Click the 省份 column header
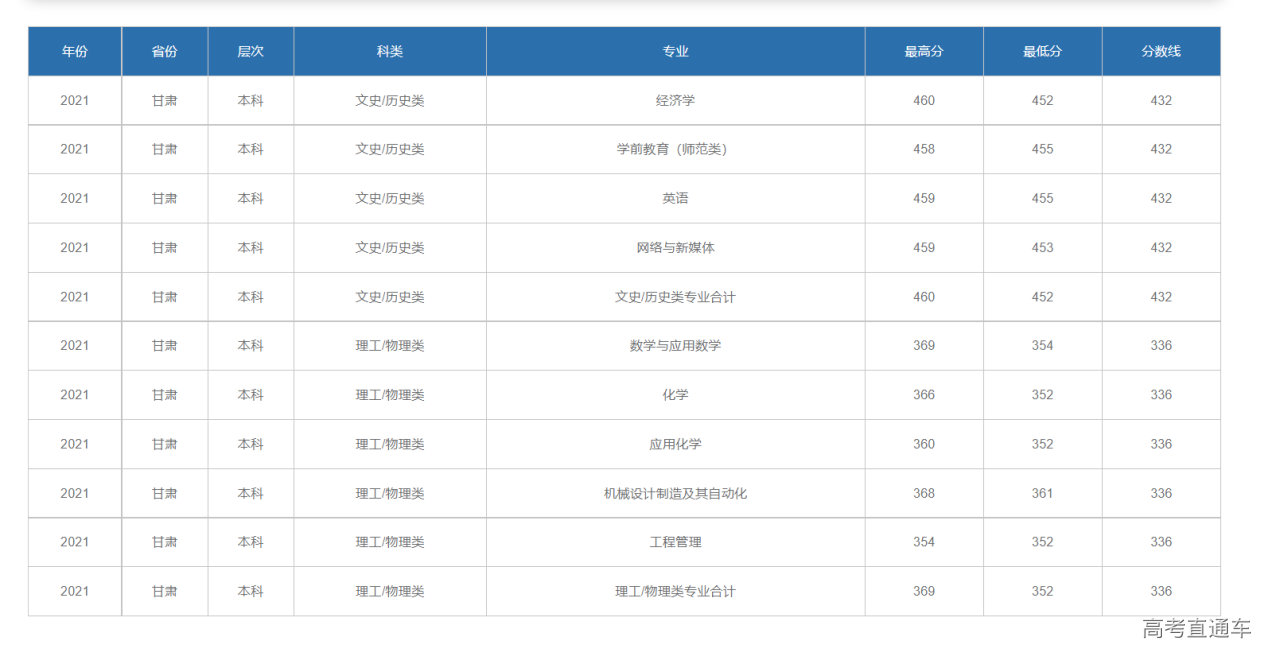 165,51
